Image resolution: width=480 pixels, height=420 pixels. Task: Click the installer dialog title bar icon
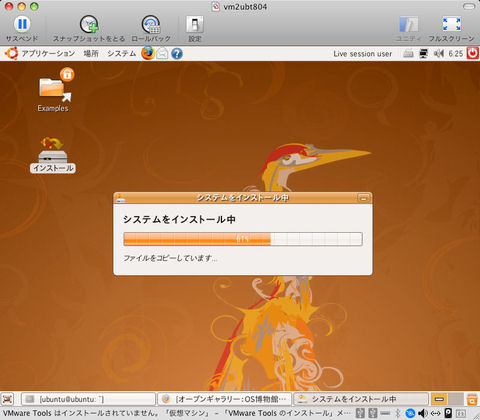click(x=120, y=198)
